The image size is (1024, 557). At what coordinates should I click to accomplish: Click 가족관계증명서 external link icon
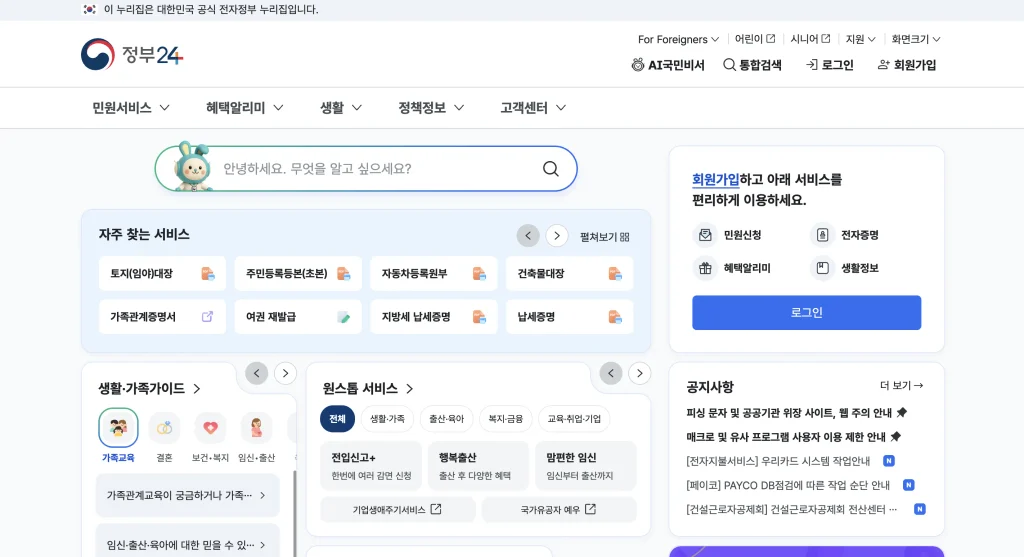207,317
